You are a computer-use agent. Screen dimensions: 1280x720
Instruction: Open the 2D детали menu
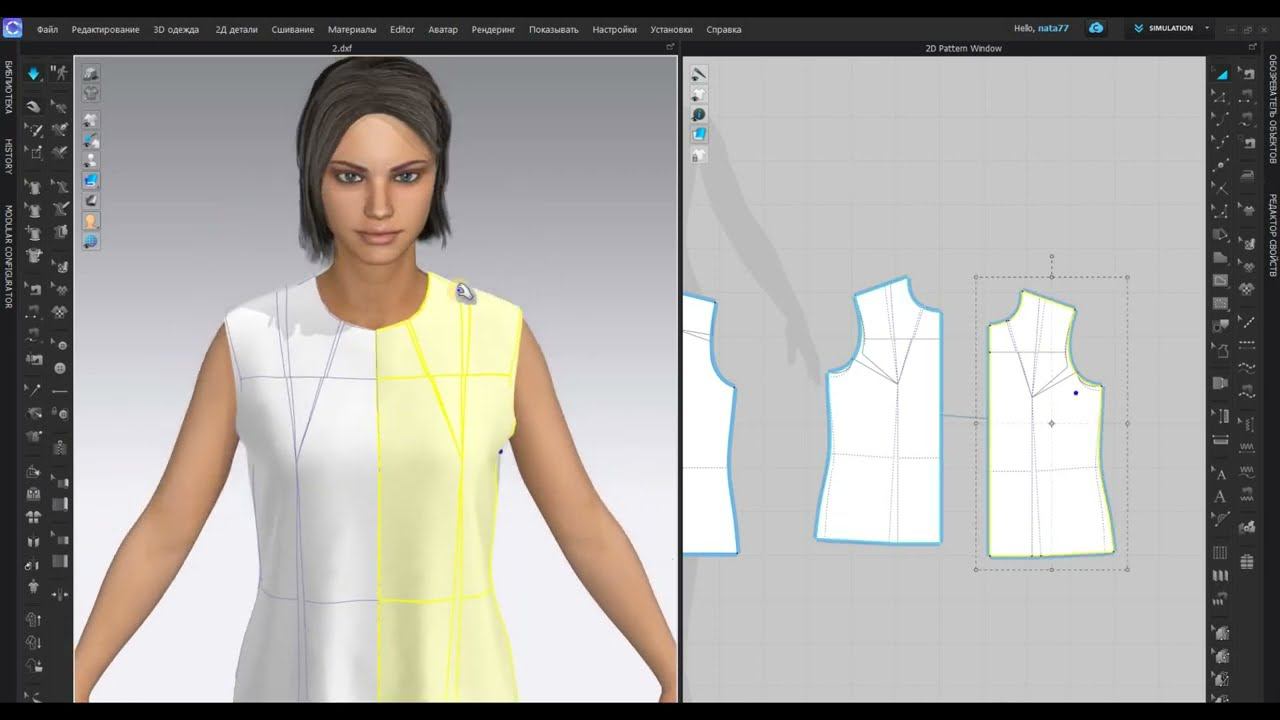(x=236, y=29)
